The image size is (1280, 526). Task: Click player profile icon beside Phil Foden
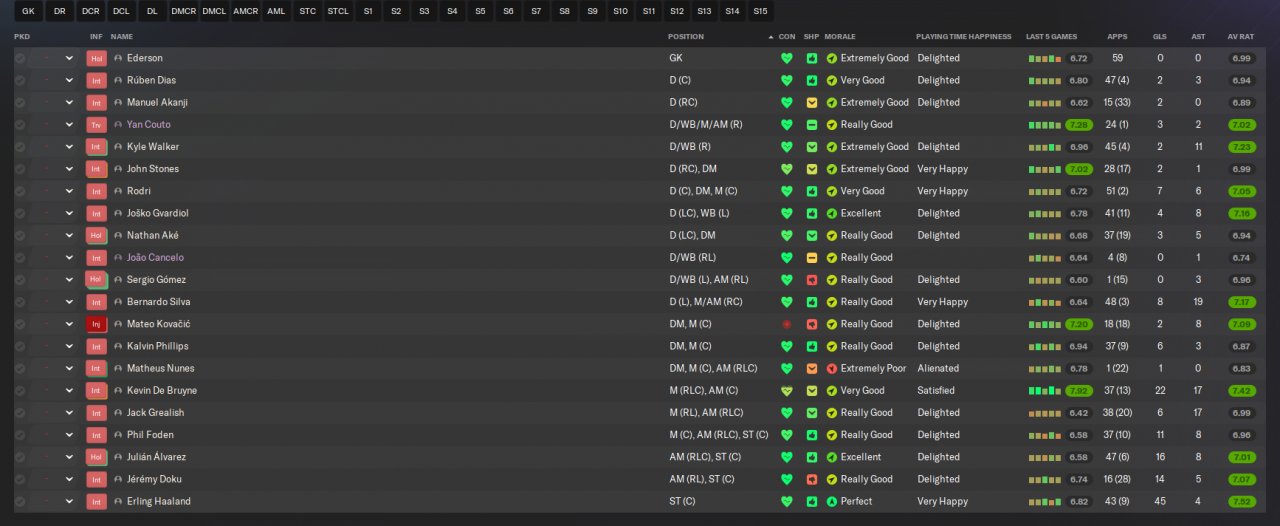click(118, 435)
